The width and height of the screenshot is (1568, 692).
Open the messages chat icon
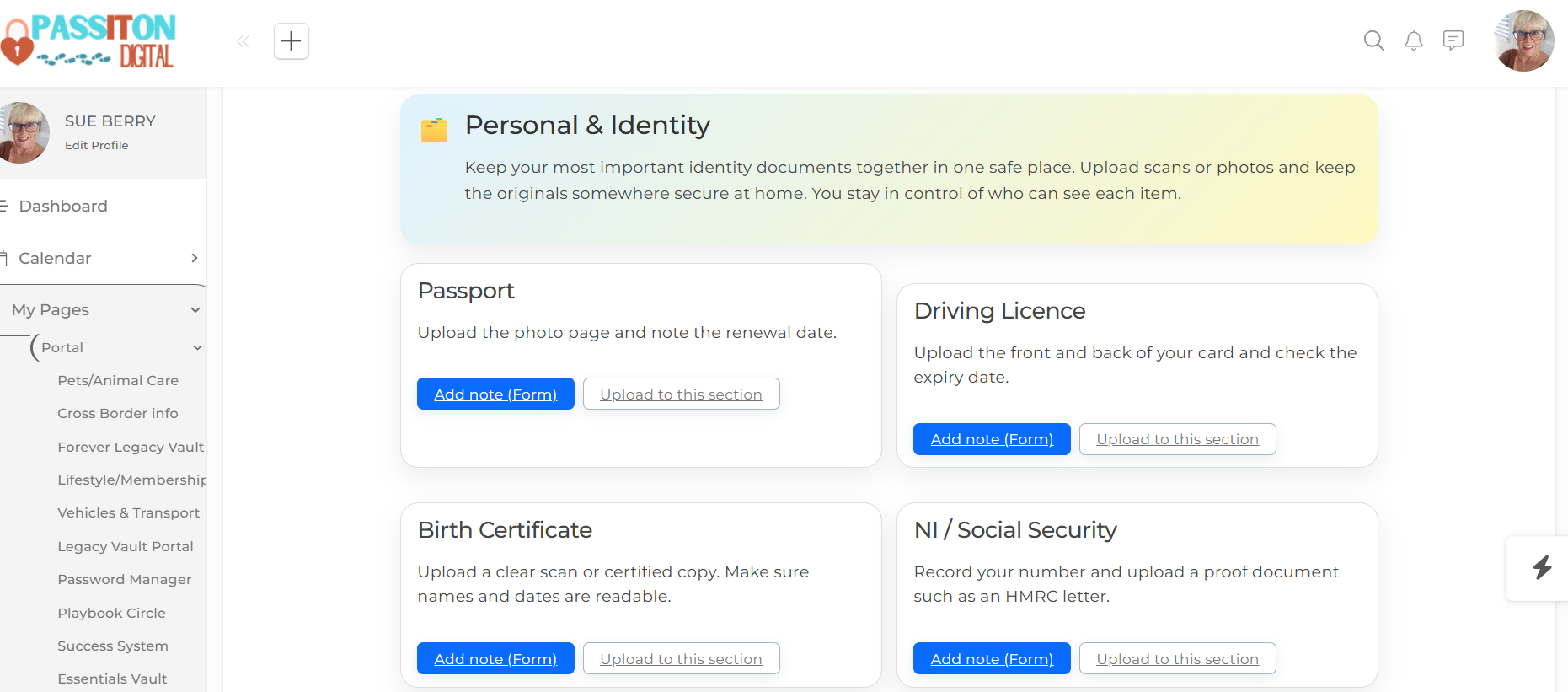1453,40
